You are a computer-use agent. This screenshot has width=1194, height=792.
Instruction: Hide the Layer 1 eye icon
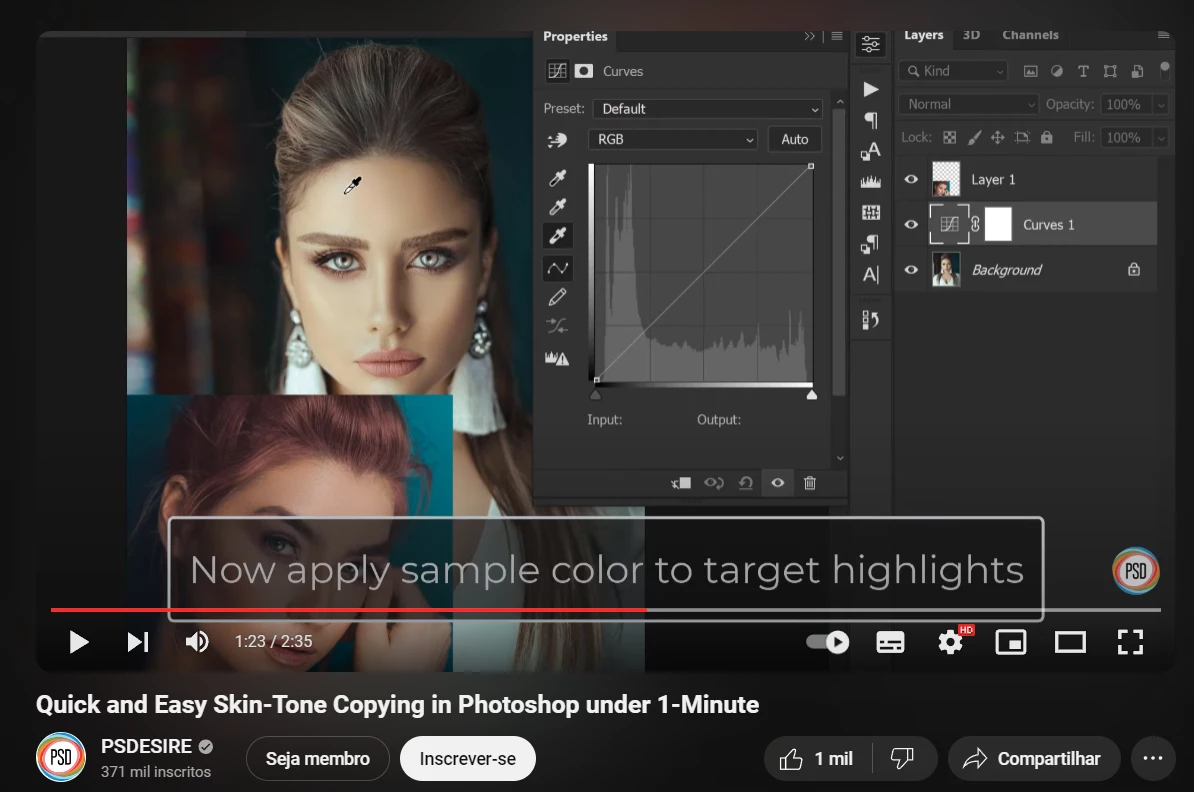pos(911,179)
